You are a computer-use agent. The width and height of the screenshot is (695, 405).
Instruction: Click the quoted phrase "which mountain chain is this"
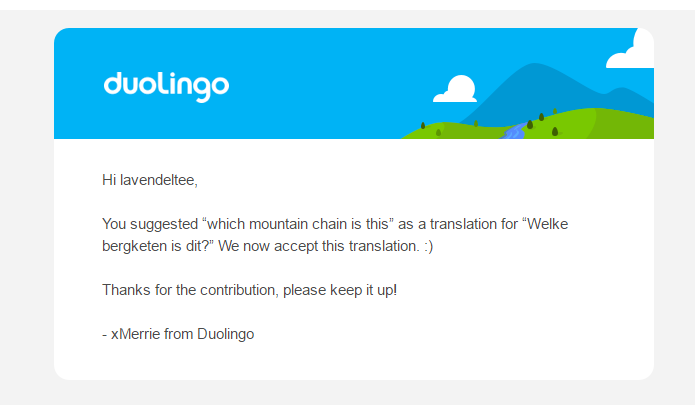point(298,224)
